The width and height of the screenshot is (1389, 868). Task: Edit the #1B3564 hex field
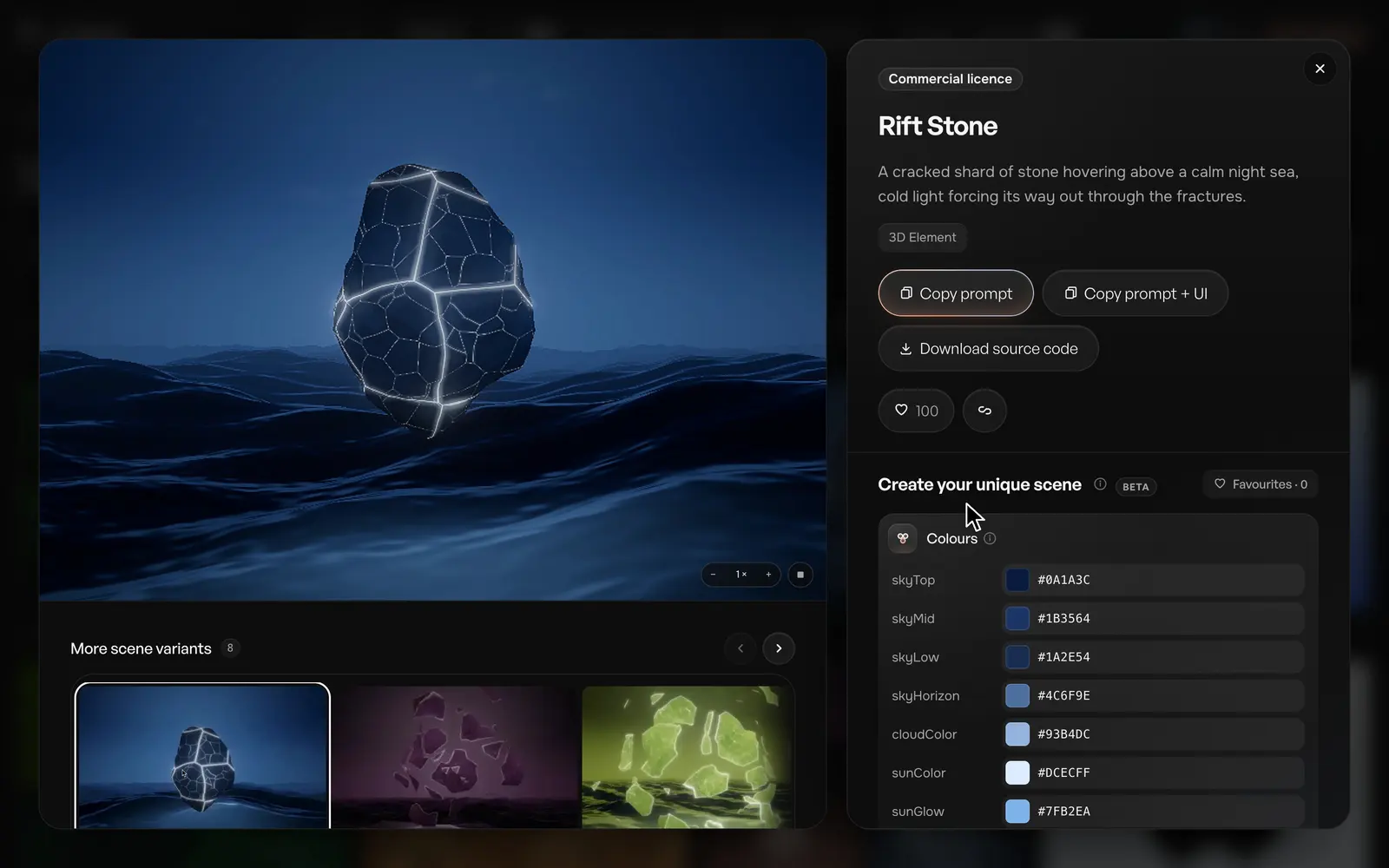pos(1153,618)
